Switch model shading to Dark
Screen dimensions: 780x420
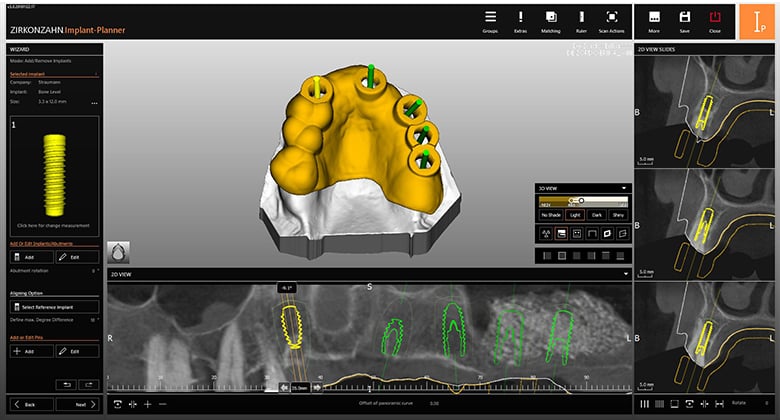tap(597, 214)
